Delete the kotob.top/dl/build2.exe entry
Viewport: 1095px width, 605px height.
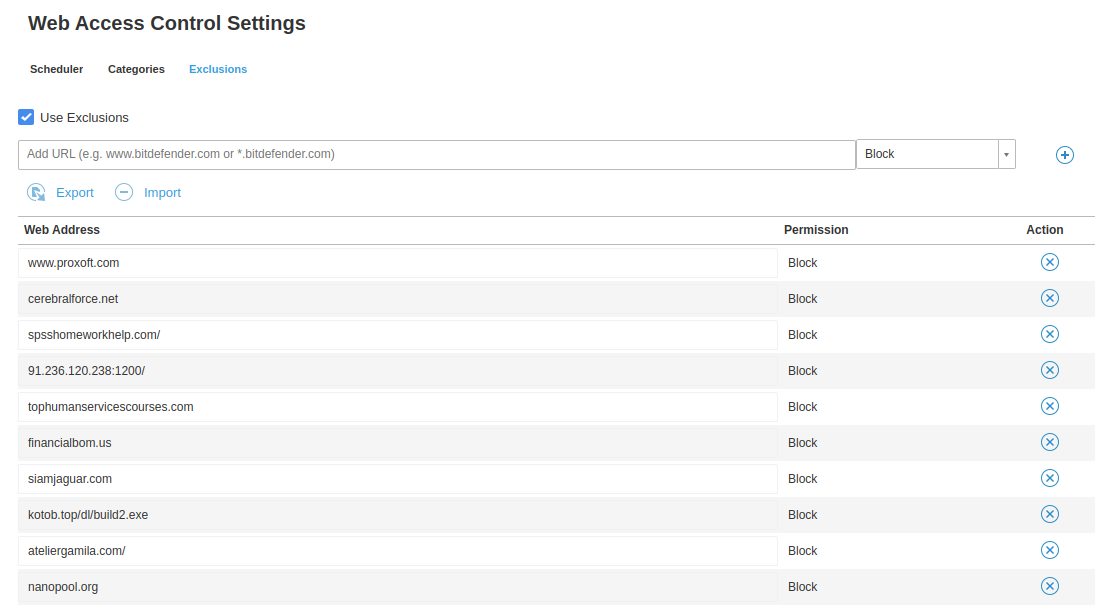tap(1049, 514)
